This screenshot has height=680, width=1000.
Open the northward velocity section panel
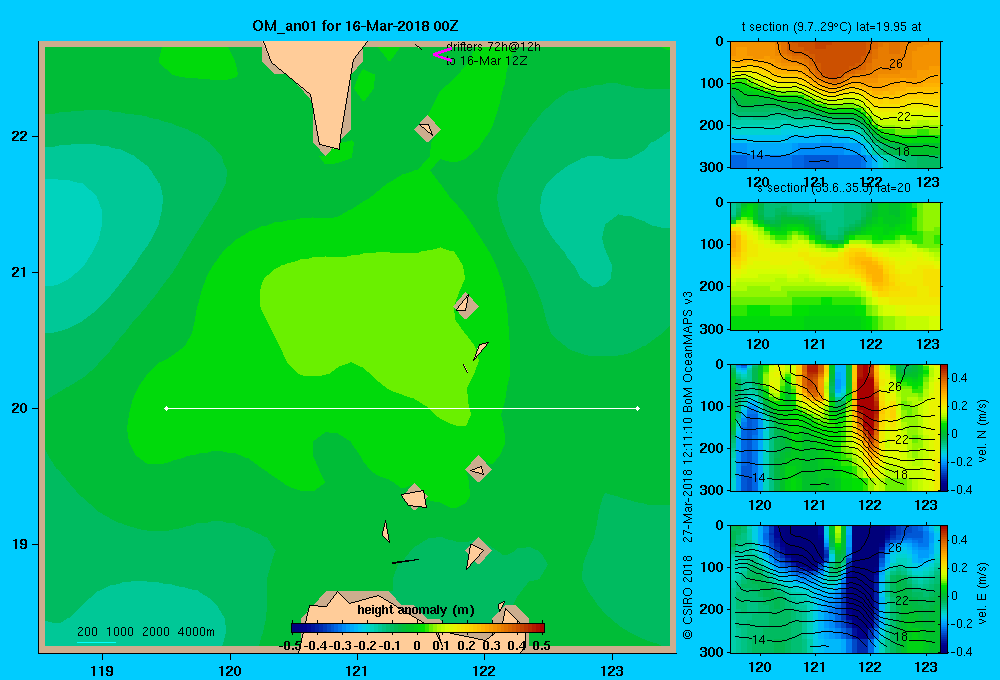click(x=835, y=427)
